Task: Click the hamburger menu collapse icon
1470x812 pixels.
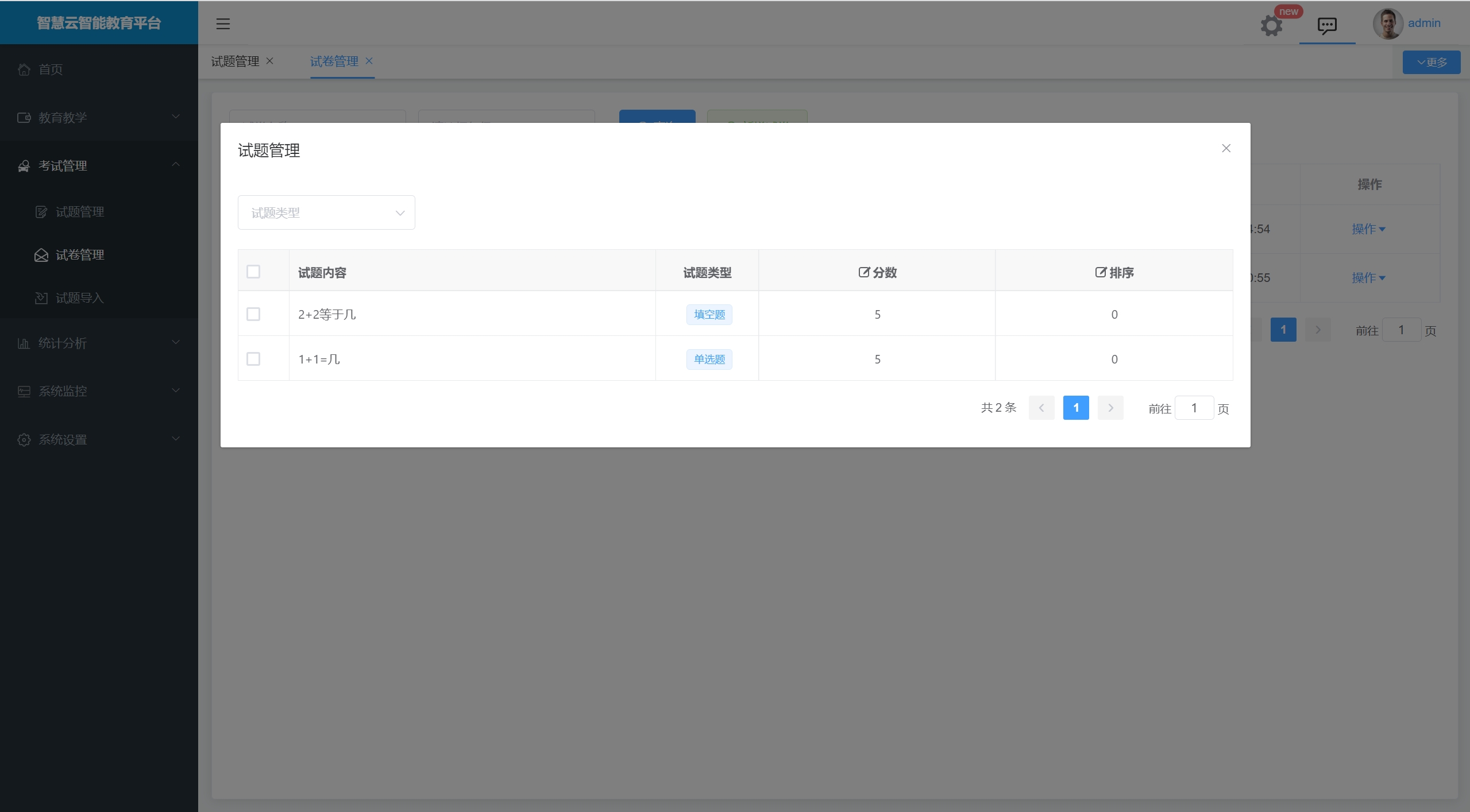Action: 223,24
